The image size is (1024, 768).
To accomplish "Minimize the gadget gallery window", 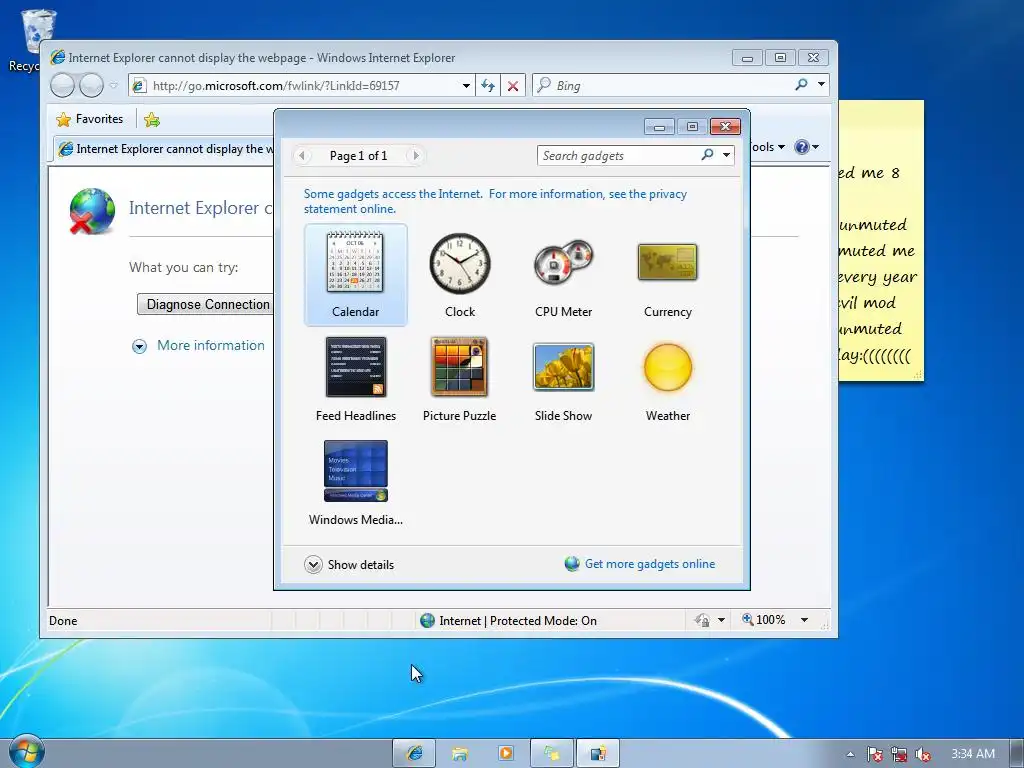I will [660, 127].
